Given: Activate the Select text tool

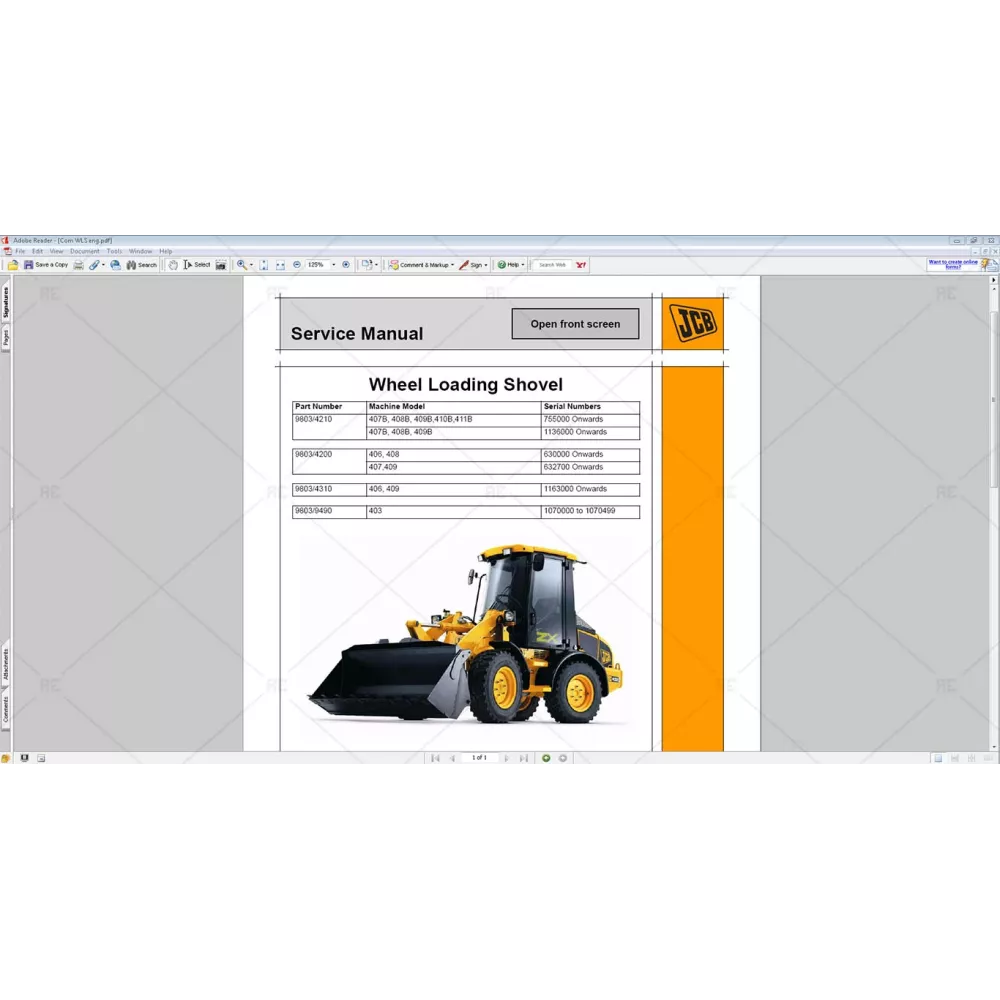Looking at the screenshot, I should click(197, 265).
